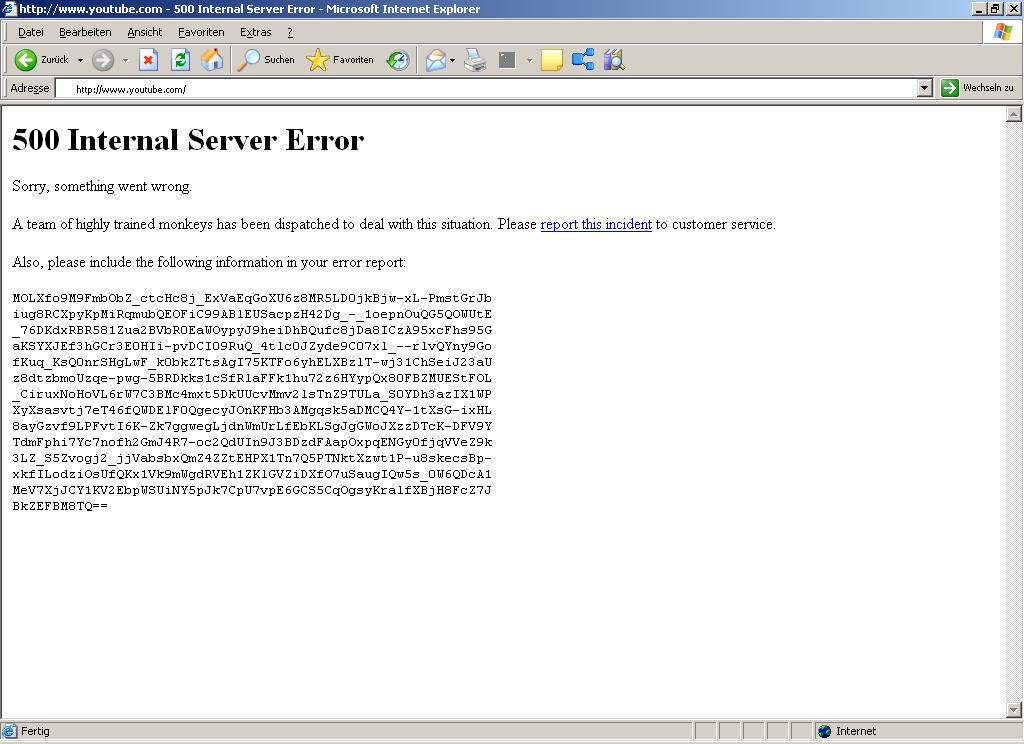Open the Bearbeiten menu
Viewport: 1024px width, 744px height.
point(85,32)
